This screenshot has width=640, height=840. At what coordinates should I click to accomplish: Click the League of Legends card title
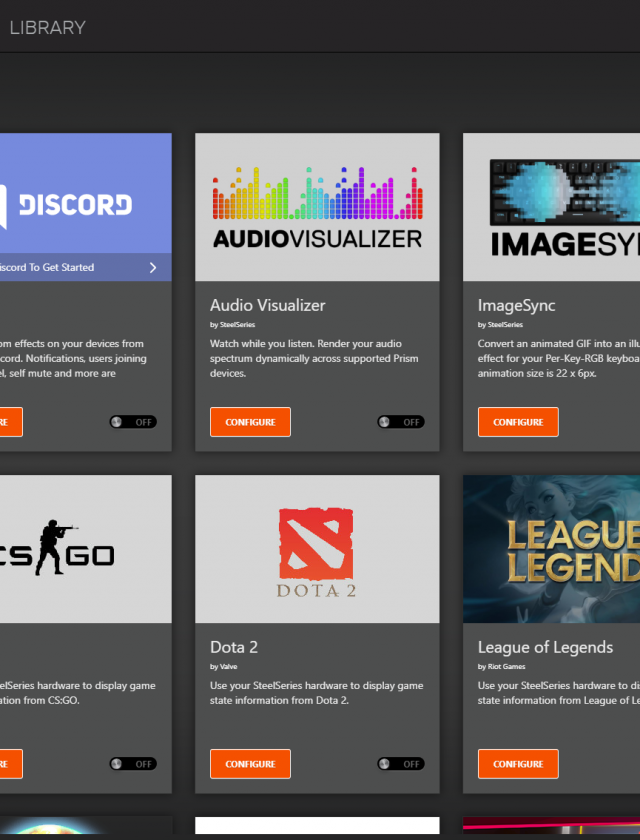545,647
